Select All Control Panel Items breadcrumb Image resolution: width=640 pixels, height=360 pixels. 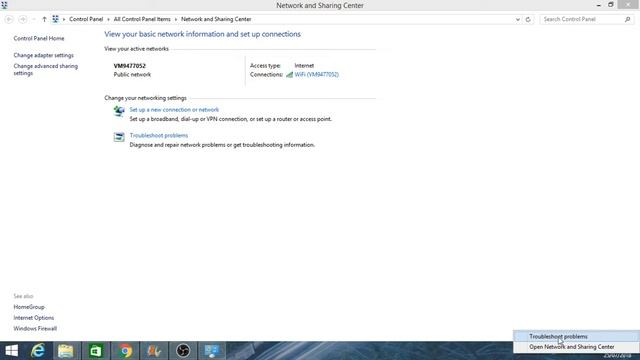click(142, 19)
